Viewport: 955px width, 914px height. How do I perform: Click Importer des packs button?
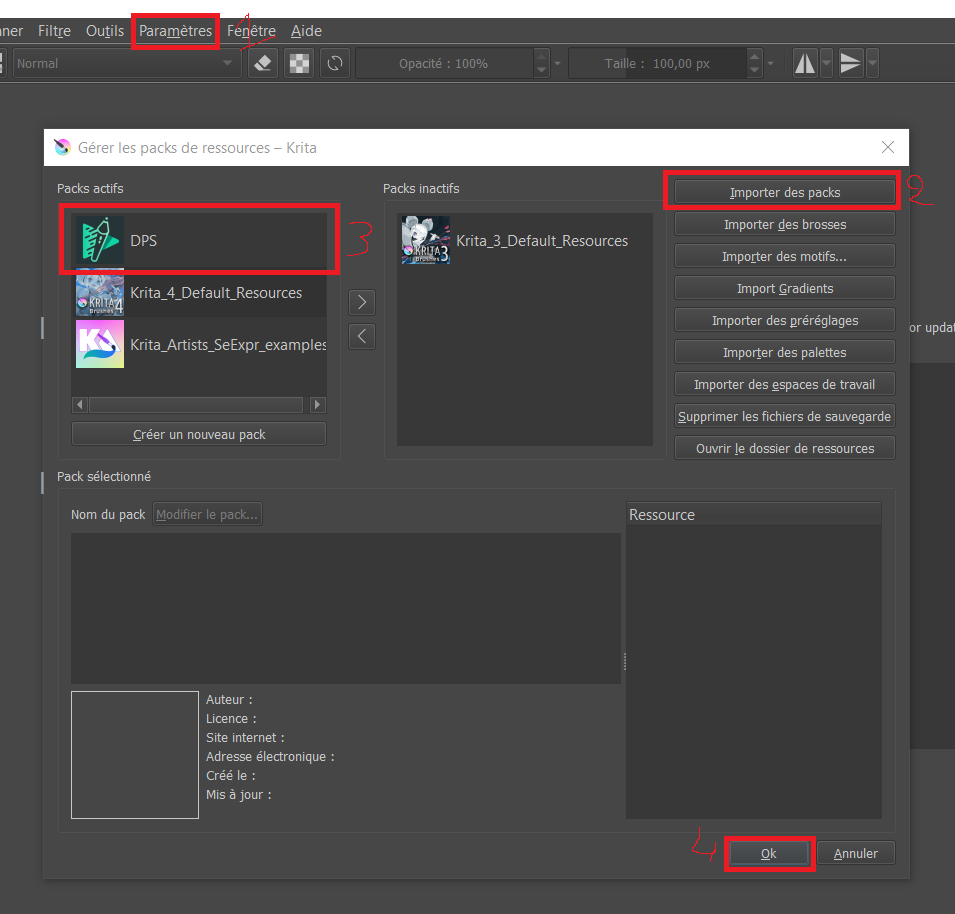(784, 192)
